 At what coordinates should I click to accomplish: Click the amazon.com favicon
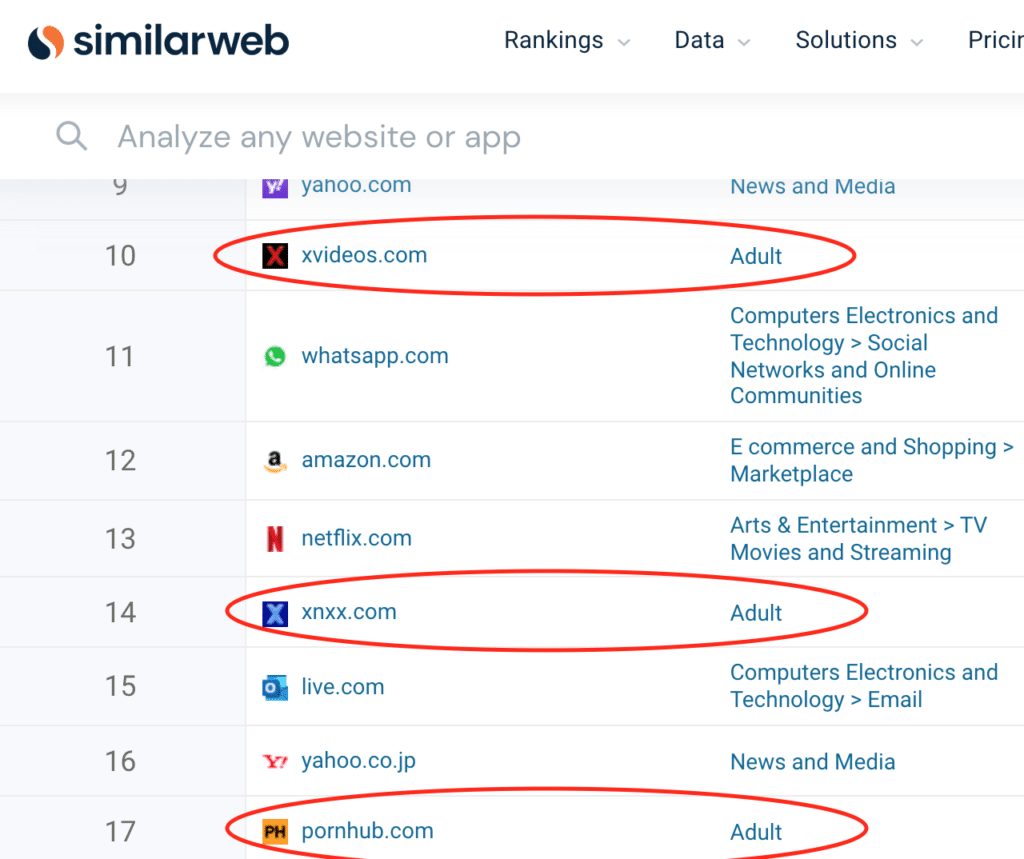[275, 461]
